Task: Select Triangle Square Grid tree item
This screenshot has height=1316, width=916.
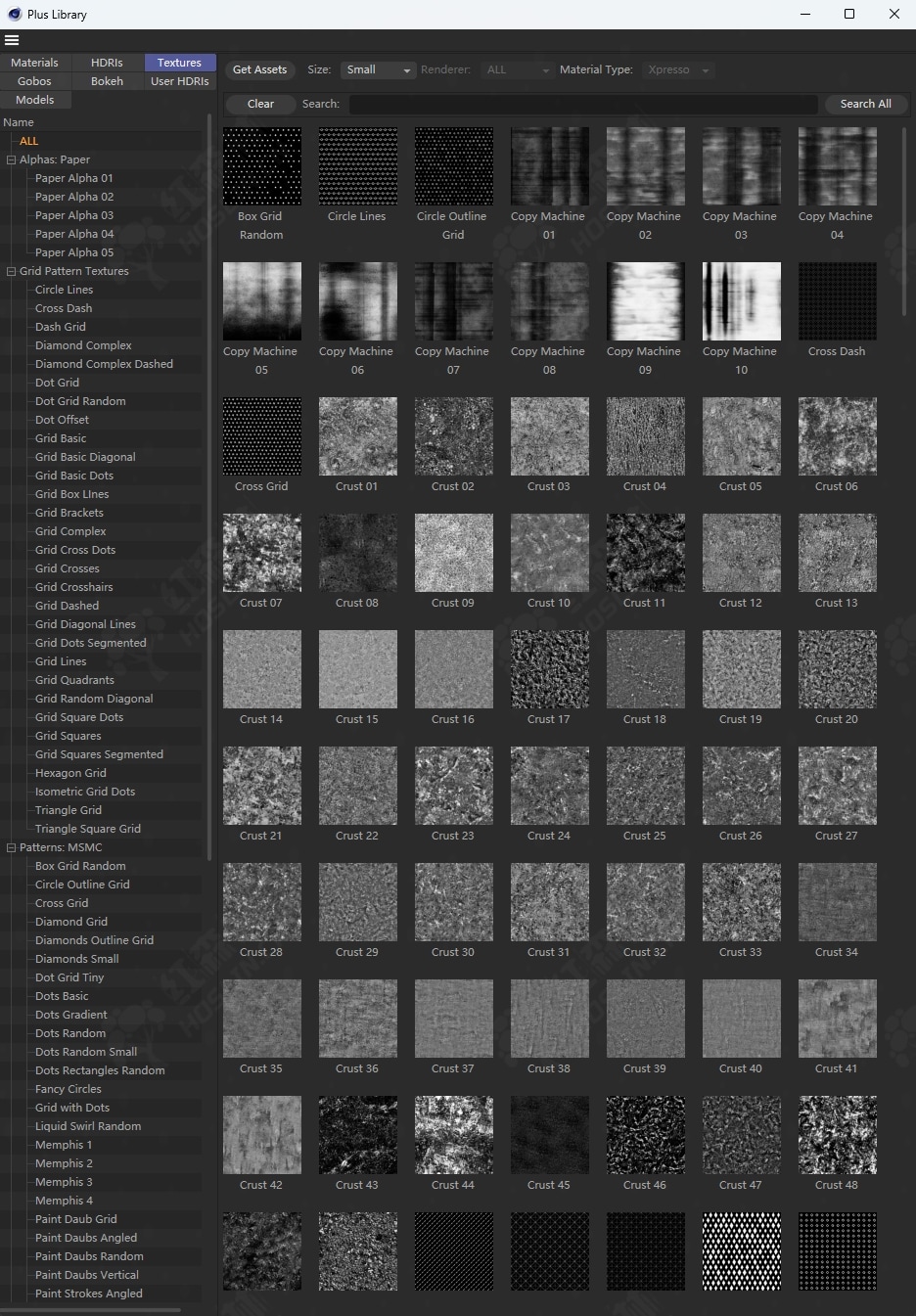Action: tap(88, 829)
